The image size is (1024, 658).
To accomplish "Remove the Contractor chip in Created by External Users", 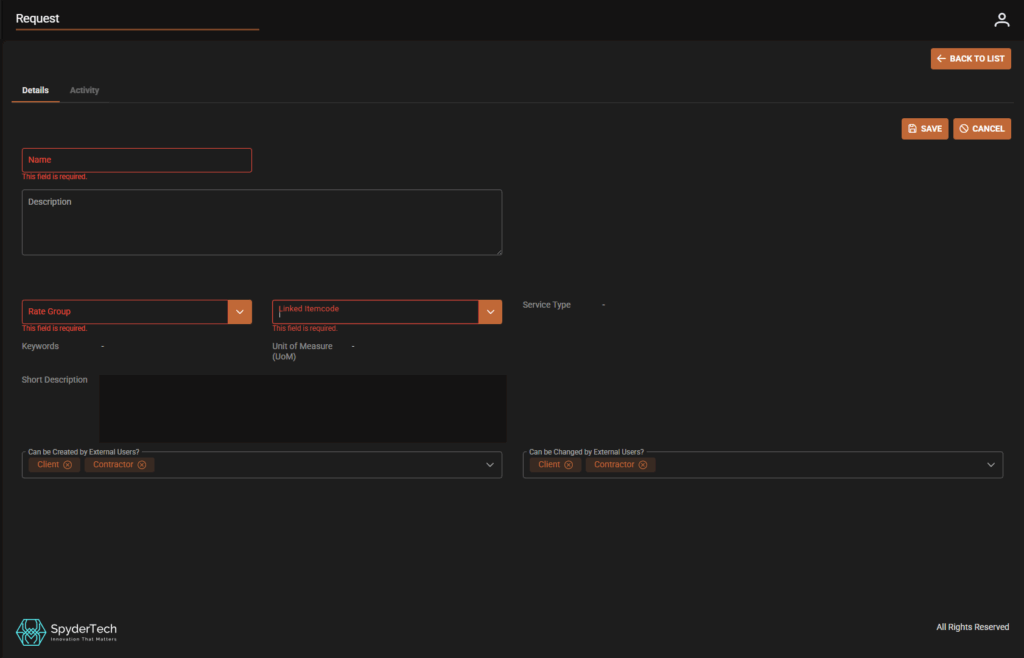I will point(142,465).
